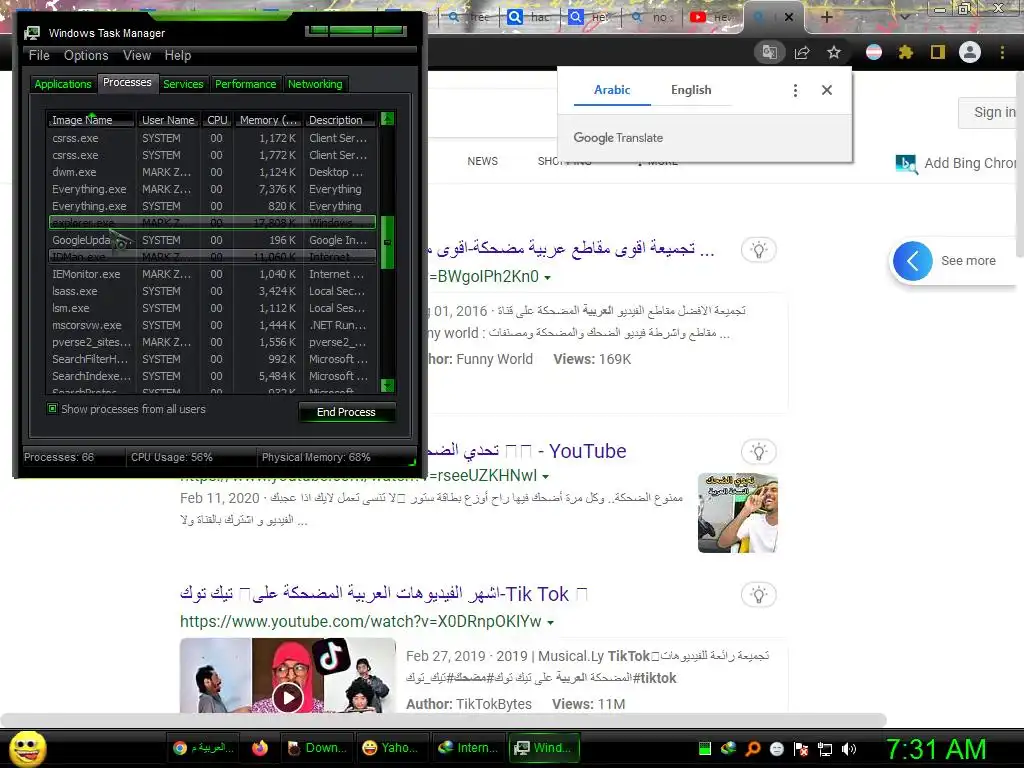Image resolution: width=1024 pixels, height=768 pixels.
Task: Open the Help menu in Task Manager
Action: [x=178, y=56]
